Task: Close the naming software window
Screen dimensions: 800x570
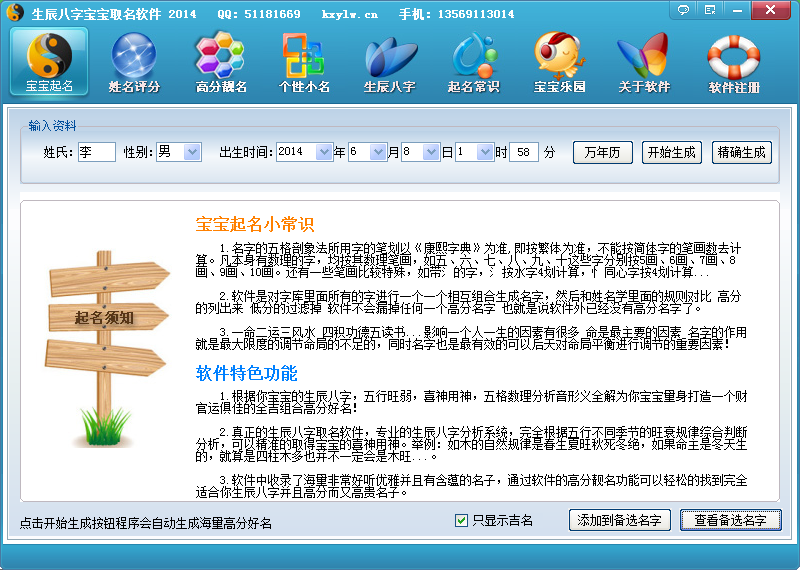Action: [770, 10]
